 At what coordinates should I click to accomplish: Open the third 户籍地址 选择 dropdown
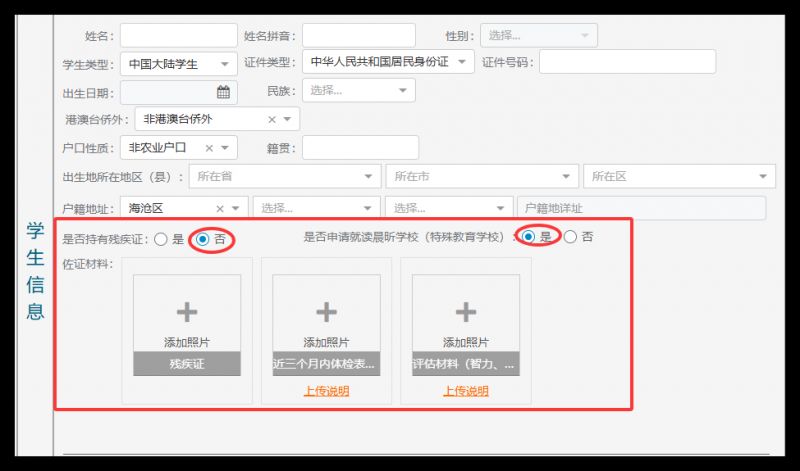449,208
